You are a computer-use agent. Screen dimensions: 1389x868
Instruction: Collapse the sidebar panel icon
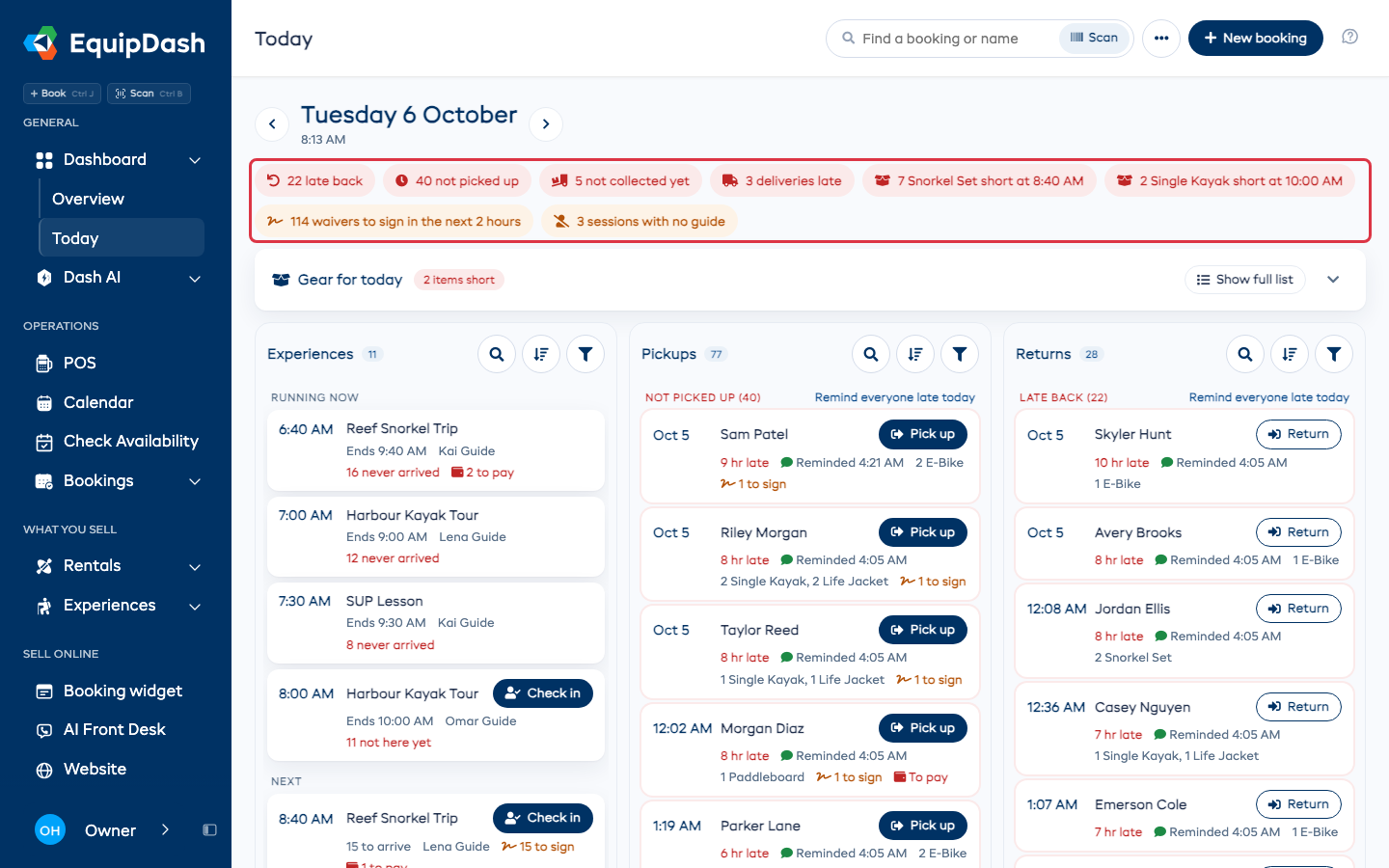click(209, 830)
